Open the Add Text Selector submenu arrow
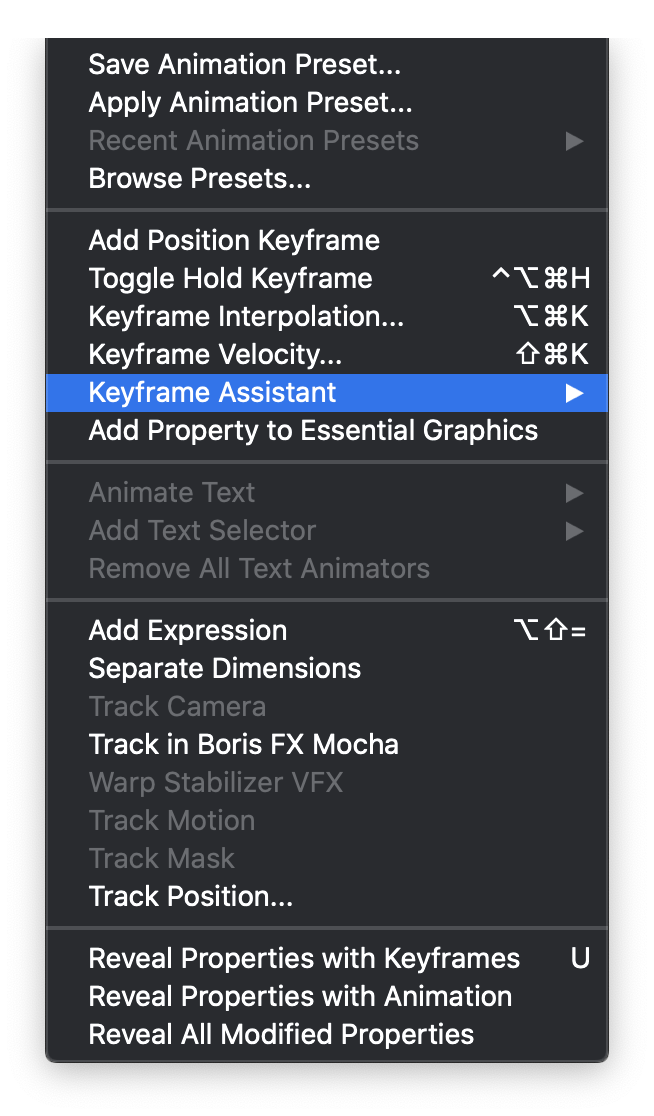 click(574, 531)
